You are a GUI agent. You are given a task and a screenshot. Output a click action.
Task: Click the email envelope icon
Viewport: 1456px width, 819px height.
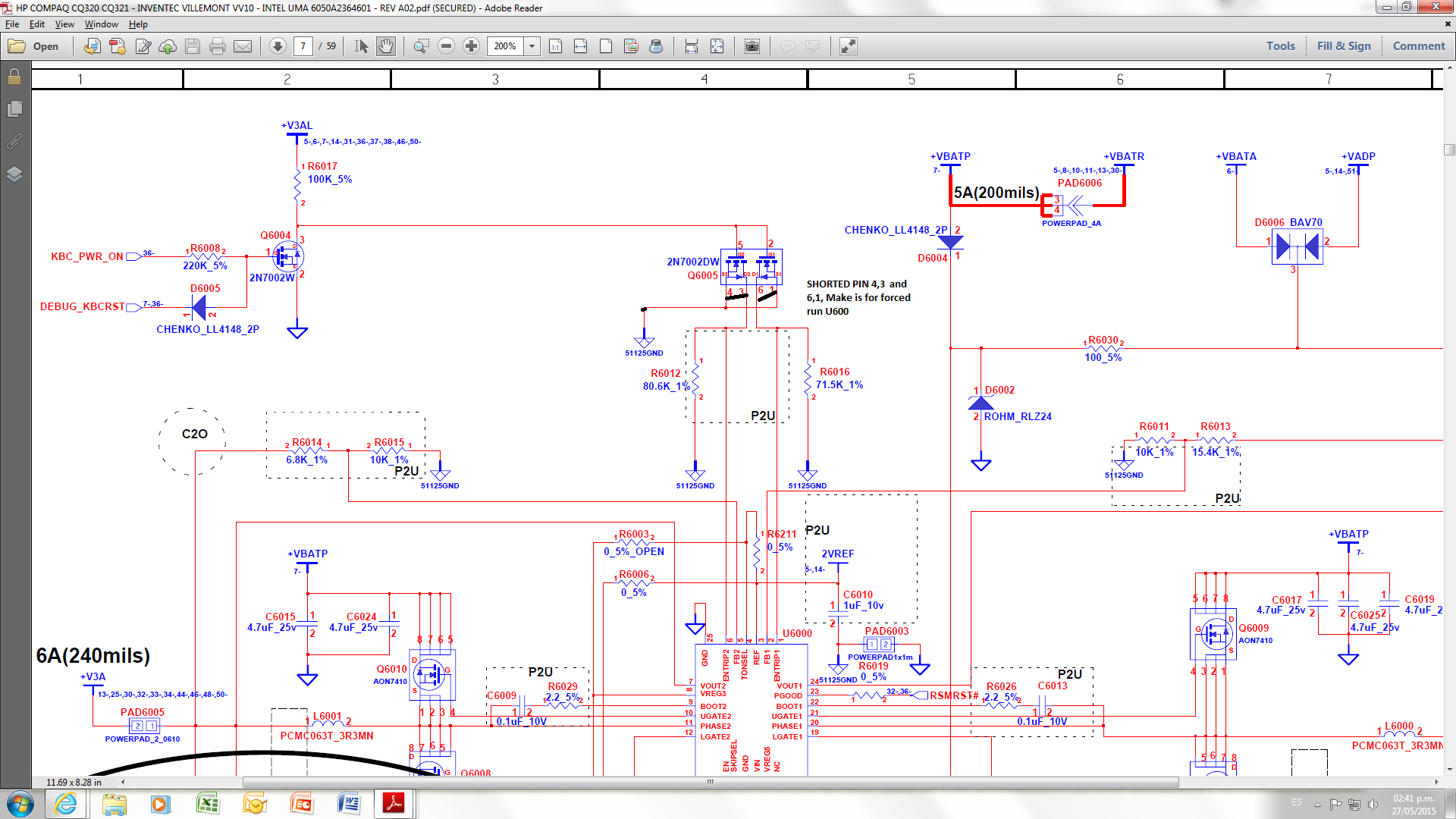pos(243,46)
